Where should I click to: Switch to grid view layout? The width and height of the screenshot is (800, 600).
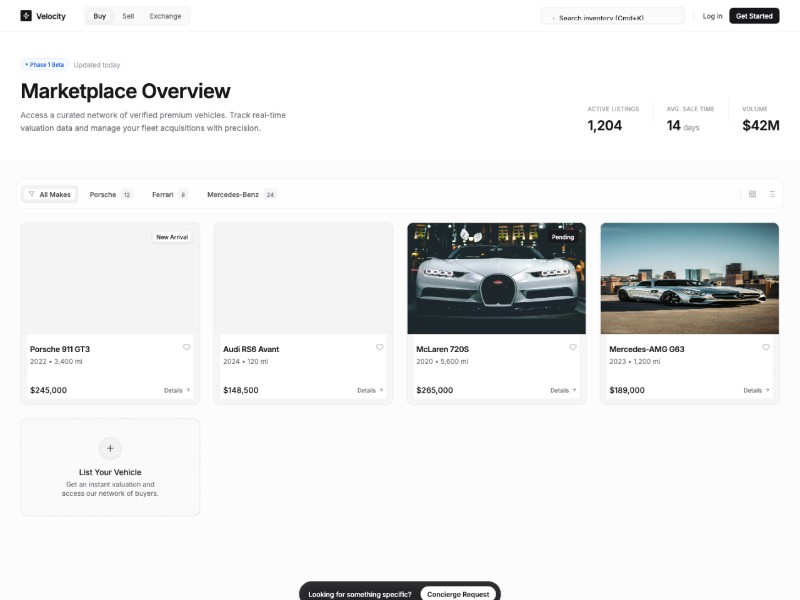click(752, 194)
